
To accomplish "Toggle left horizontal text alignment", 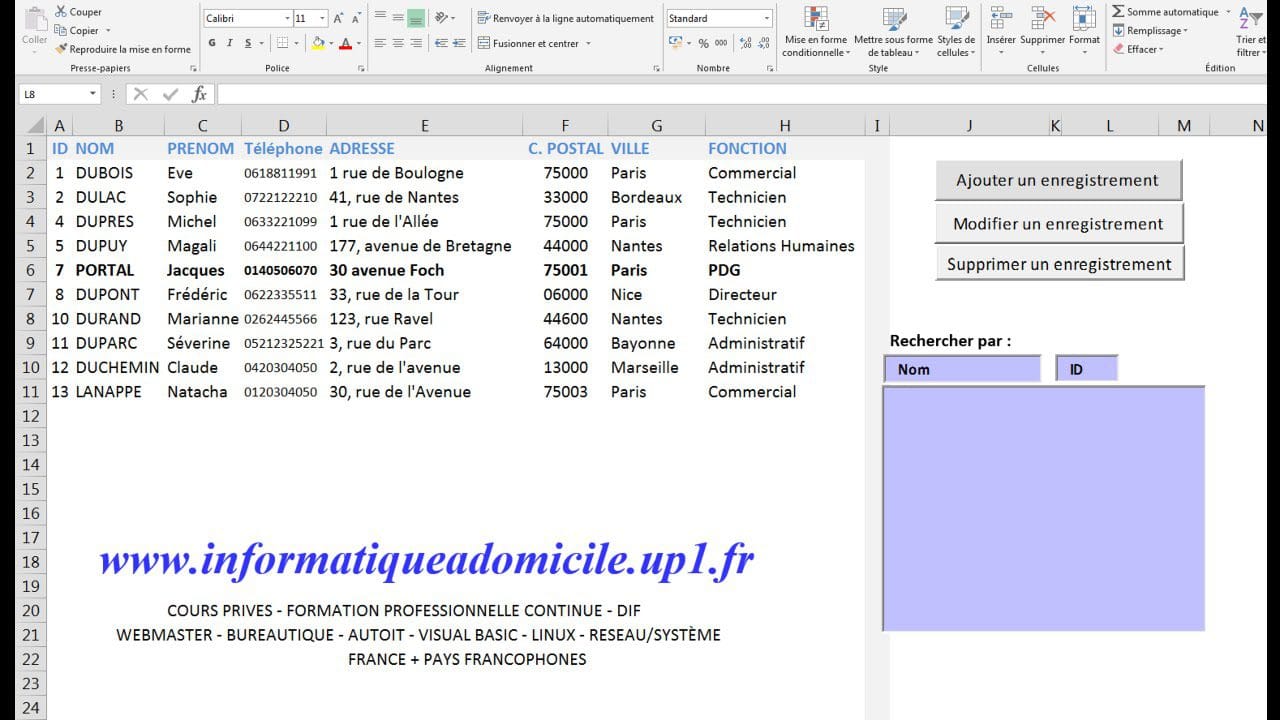I will pyautogui.click(x=380, y=43).
